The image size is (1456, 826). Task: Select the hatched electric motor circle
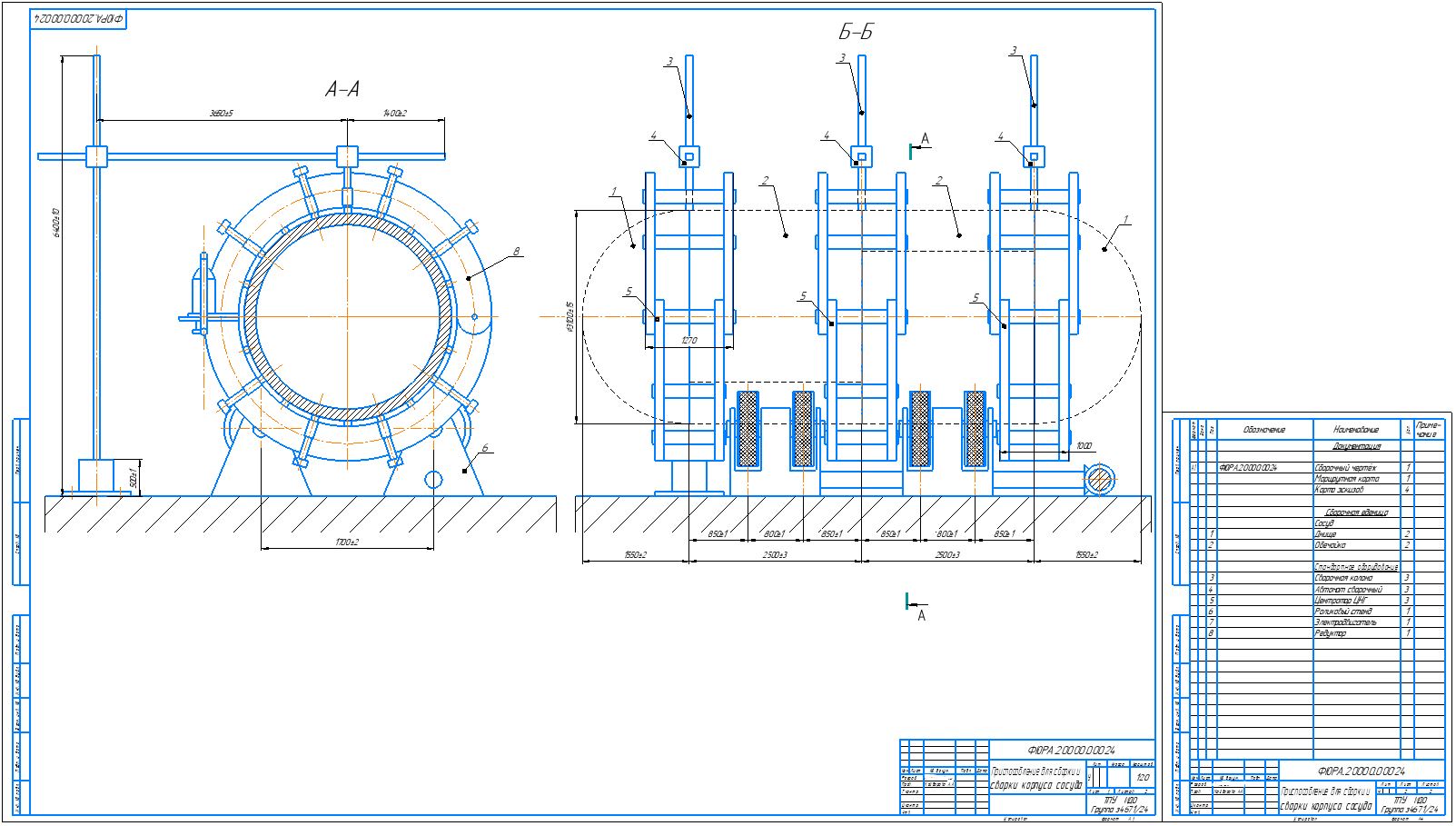pos(1099,479)
